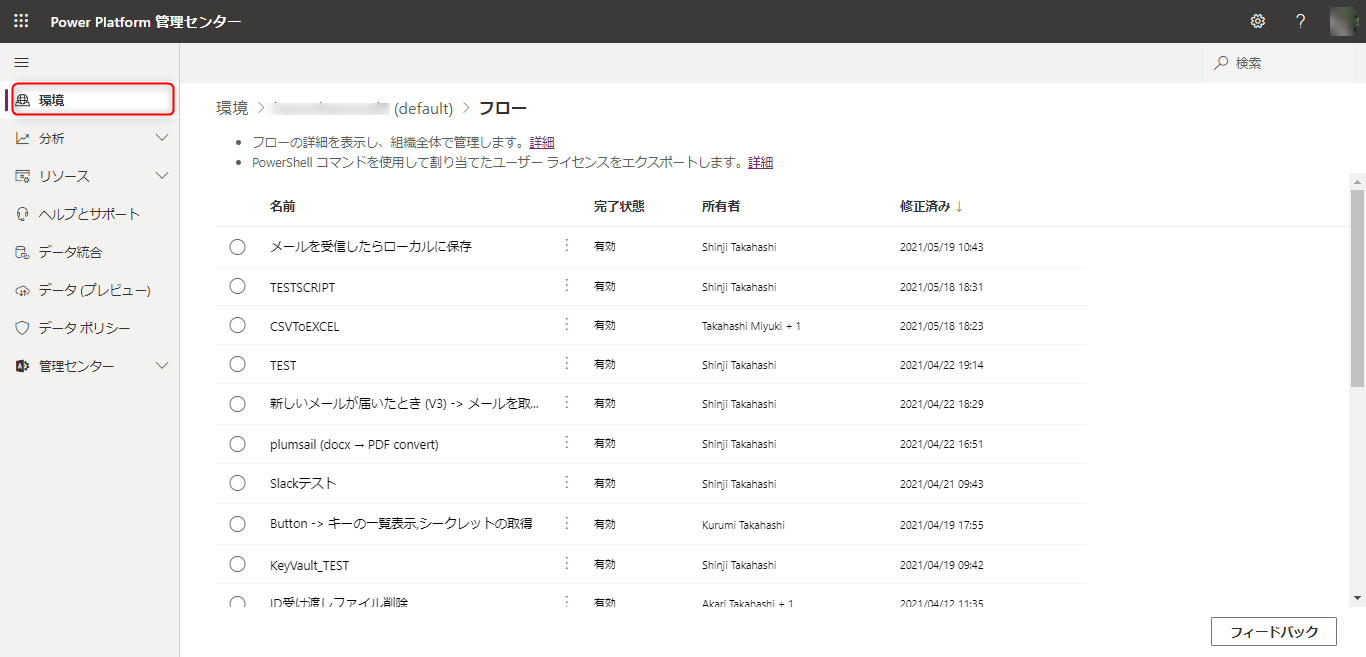Viewport: 1366px width, 657px height.
Task: Open 詳細 link for flow details
Action: [542, 143]
